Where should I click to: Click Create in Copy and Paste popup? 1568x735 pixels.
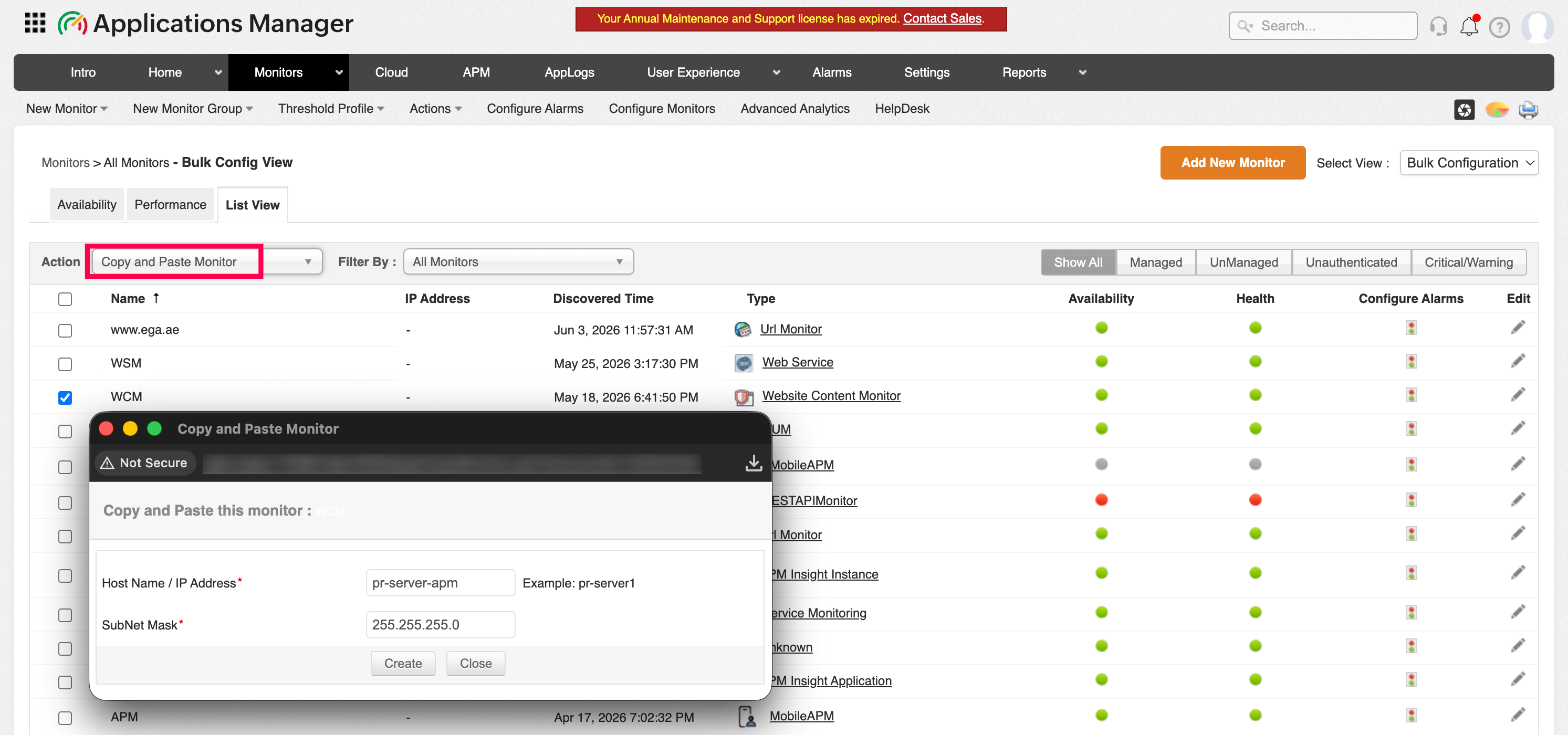coord(403,663)
